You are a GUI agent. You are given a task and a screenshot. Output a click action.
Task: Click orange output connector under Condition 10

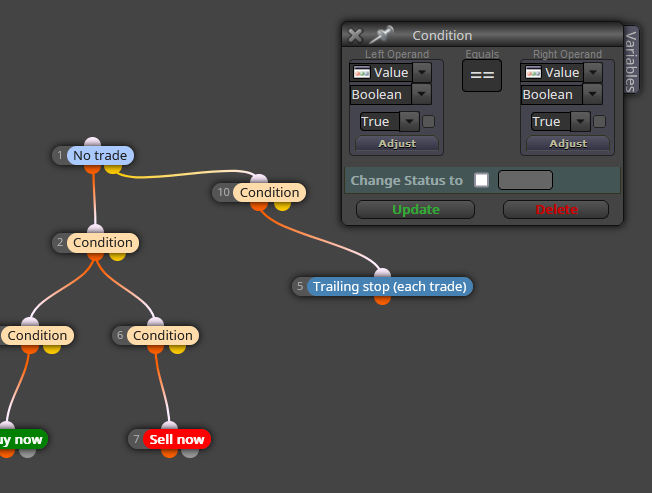click(x=259, y=205)
